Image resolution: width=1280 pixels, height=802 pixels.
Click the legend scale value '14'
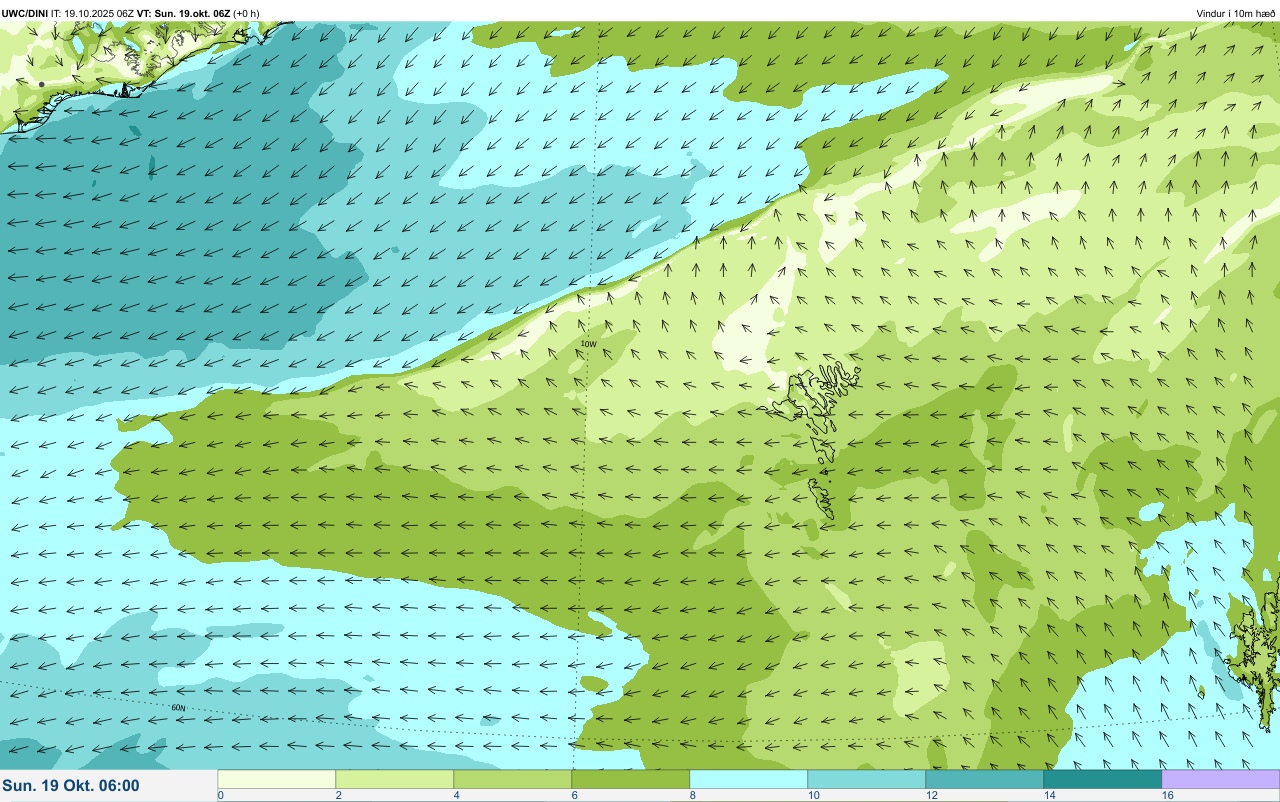(1049, 795)
